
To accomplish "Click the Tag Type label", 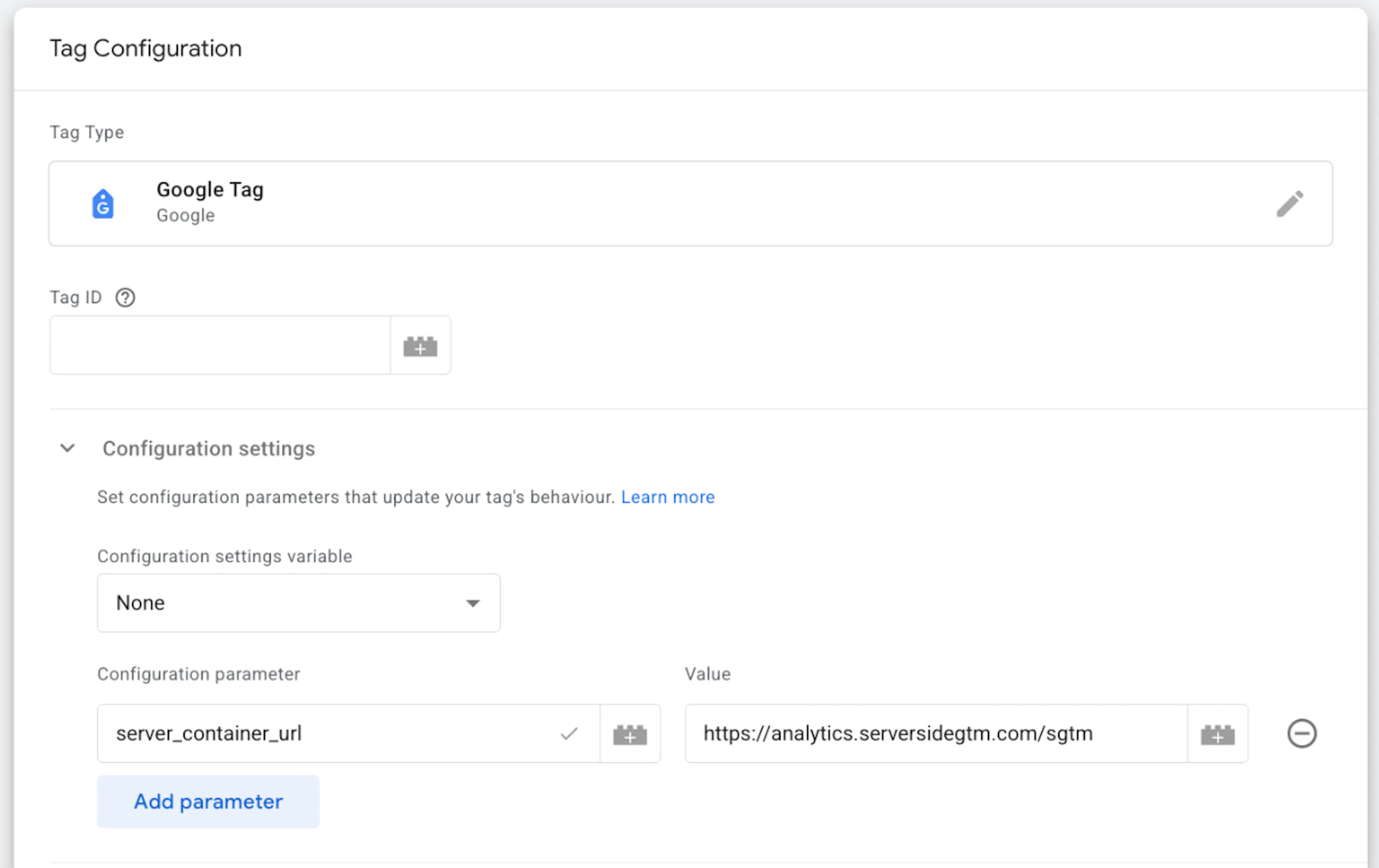I will point(87,132).
